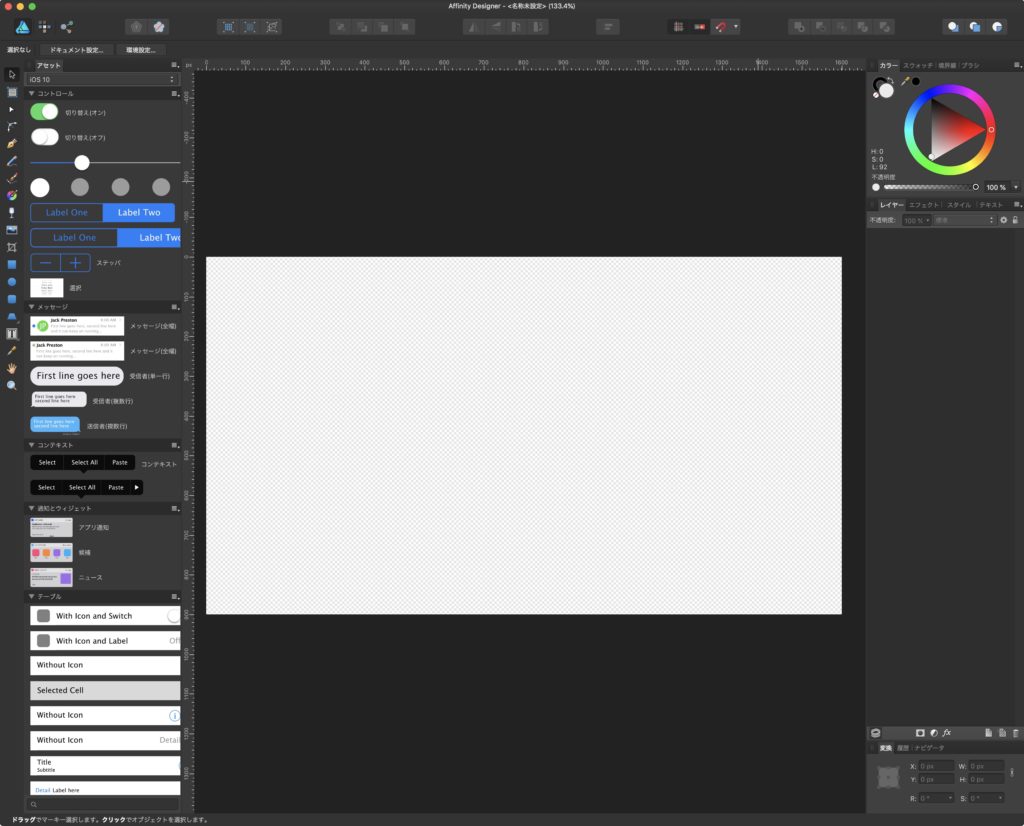Switch to the スタイル tab
This screenshot has width=1024, height=826.
click(959, 205)
